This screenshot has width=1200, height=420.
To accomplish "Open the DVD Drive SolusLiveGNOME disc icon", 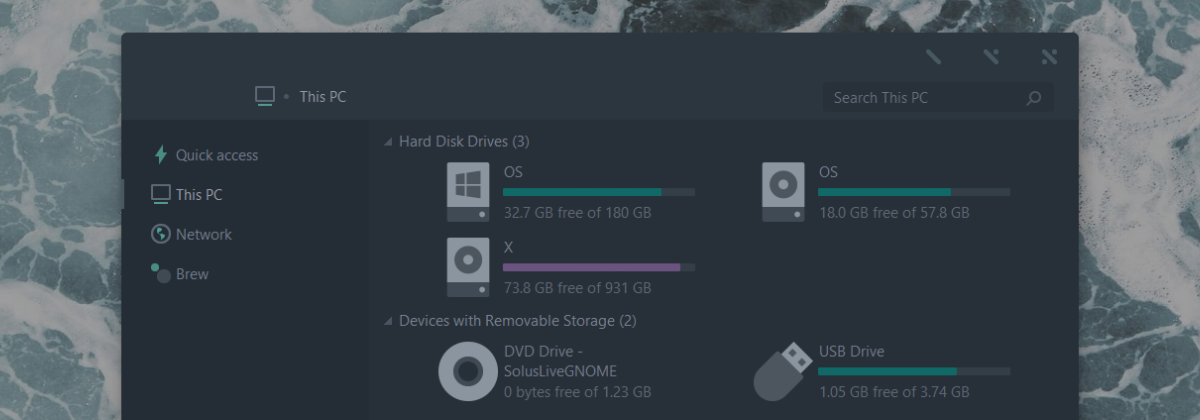I will pos(467,371).
